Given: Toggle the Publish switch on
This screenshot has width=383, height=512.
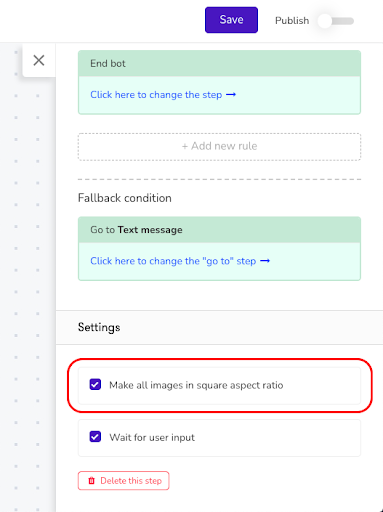Looking at the screenshot, I should [335, 21].
